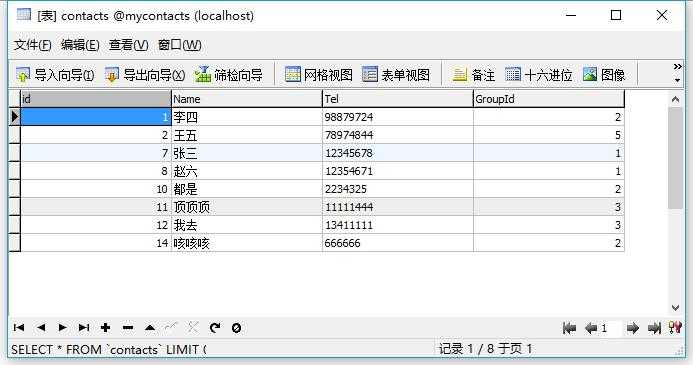Open the Hex (十六进位) viewer
The height and width of the screenshot is (365, 693).
pos(538,75)
